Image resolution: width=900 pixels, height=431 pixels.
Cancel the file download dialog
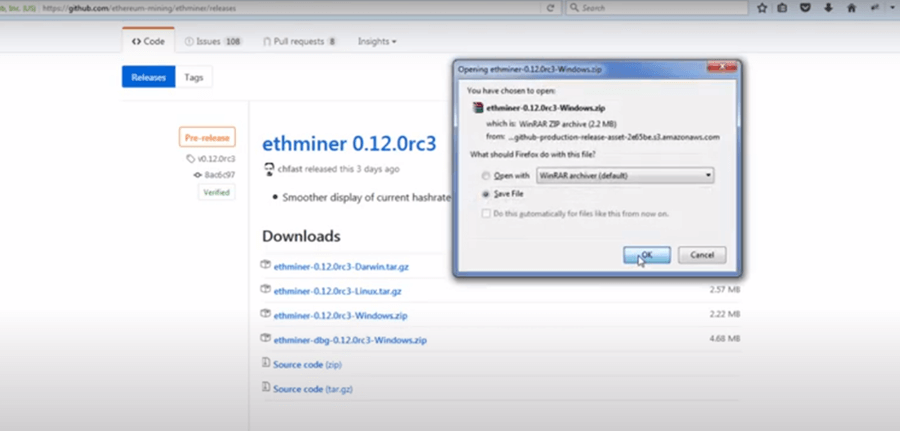701,256
